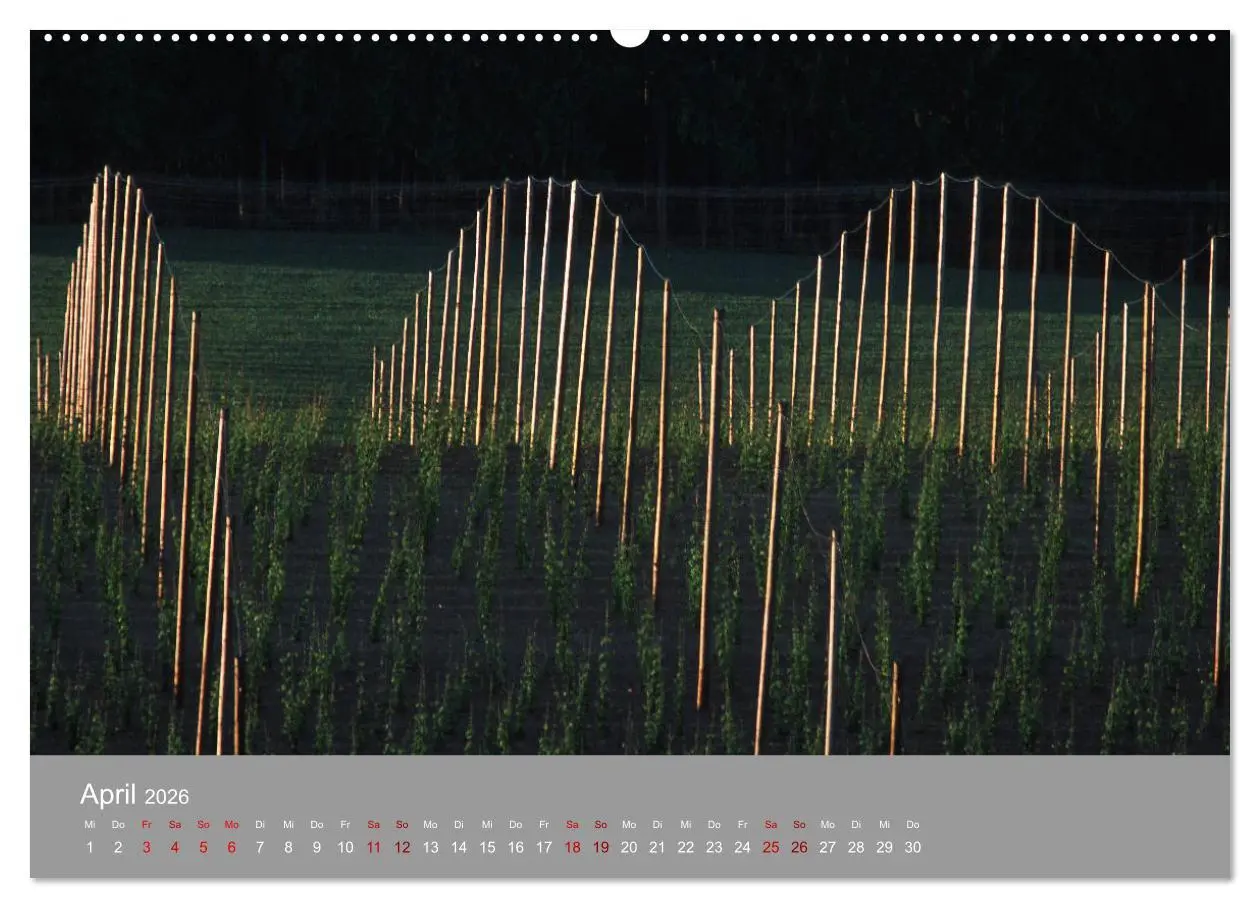
Task: Click Sunday date 12
Action: 402,847
